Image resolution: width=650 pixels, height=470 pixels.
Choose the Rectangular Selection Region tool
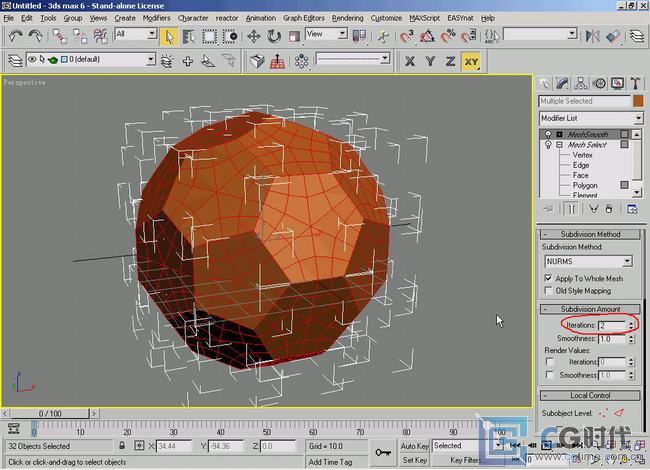tap(209, 36)
